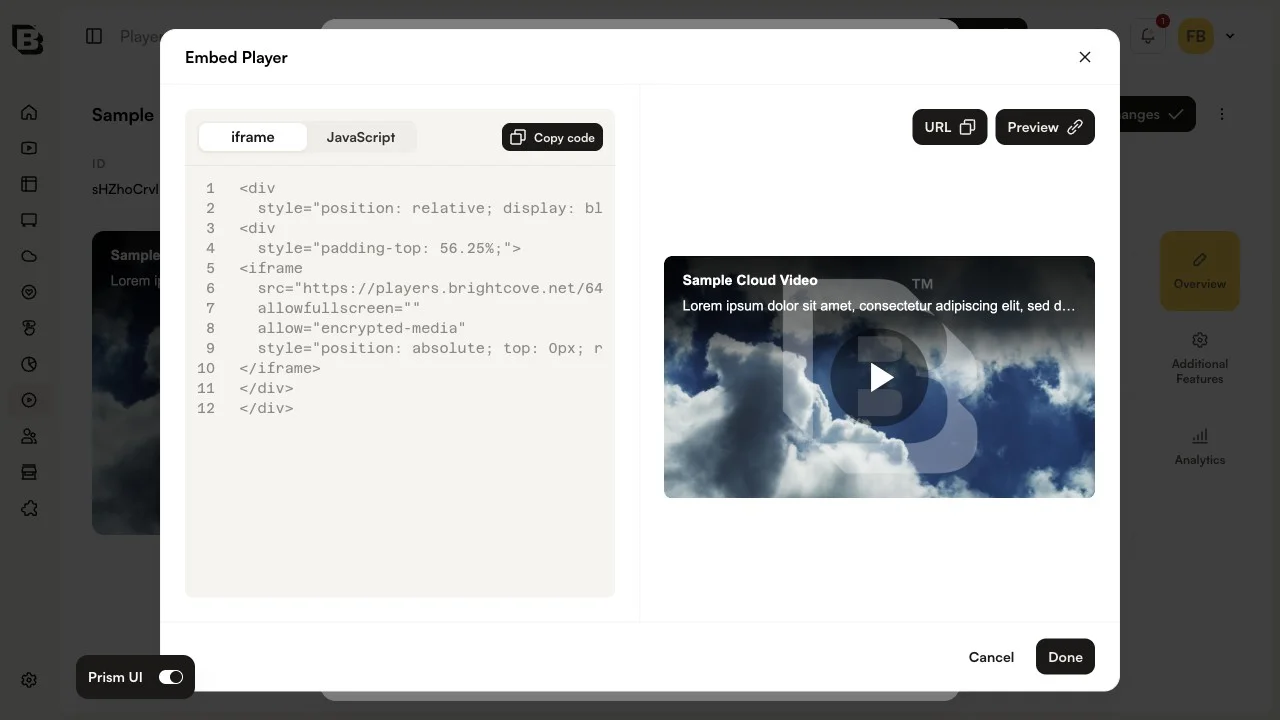The image size is (1280, 720).
Task: Click the FB user avatar
Action: tap(1195, 37)
